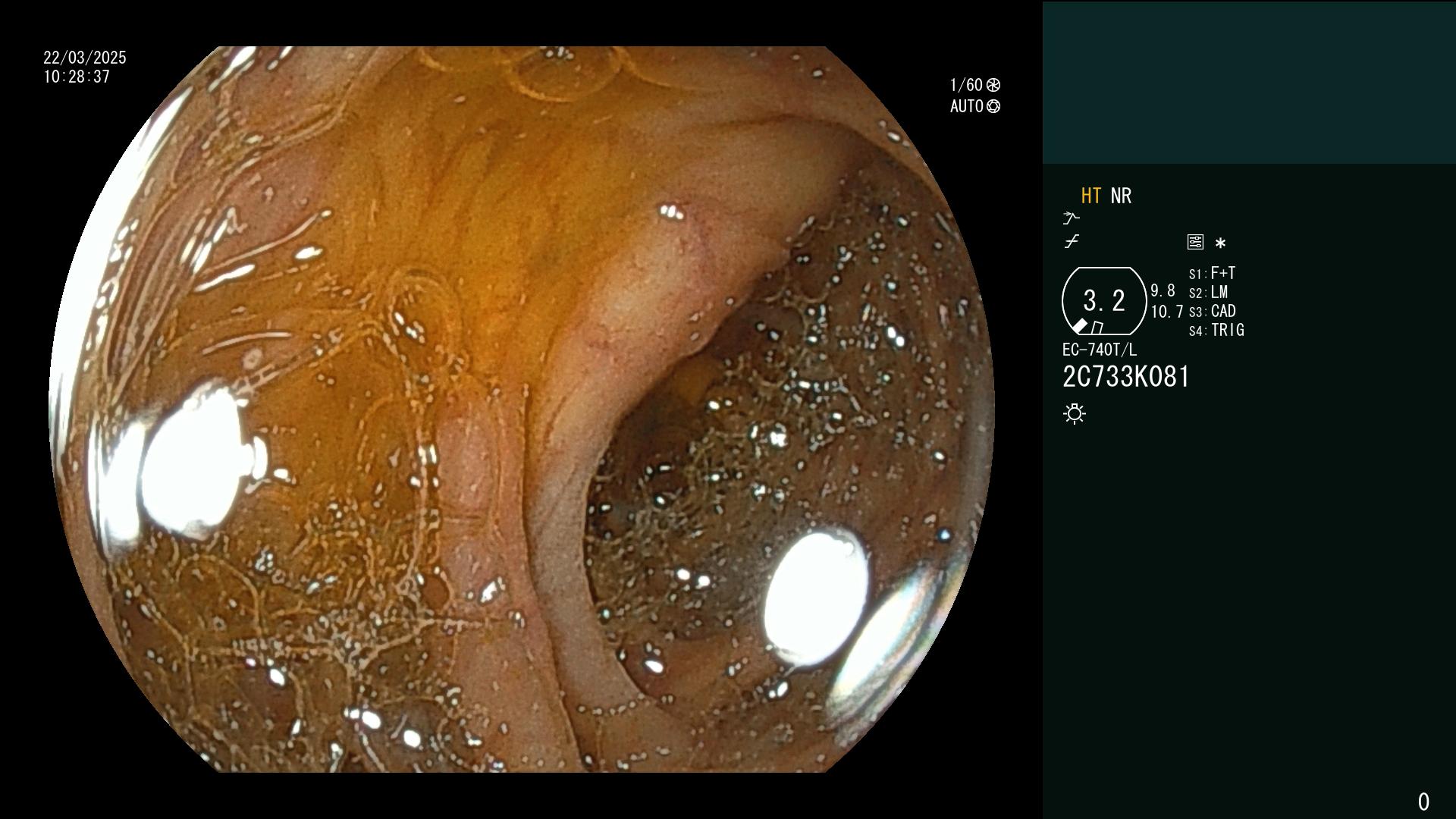Click the 9.8 diameter value
Image resolution: width=1456 pixels, height=819 pixels.
(x=1163, y=291)
